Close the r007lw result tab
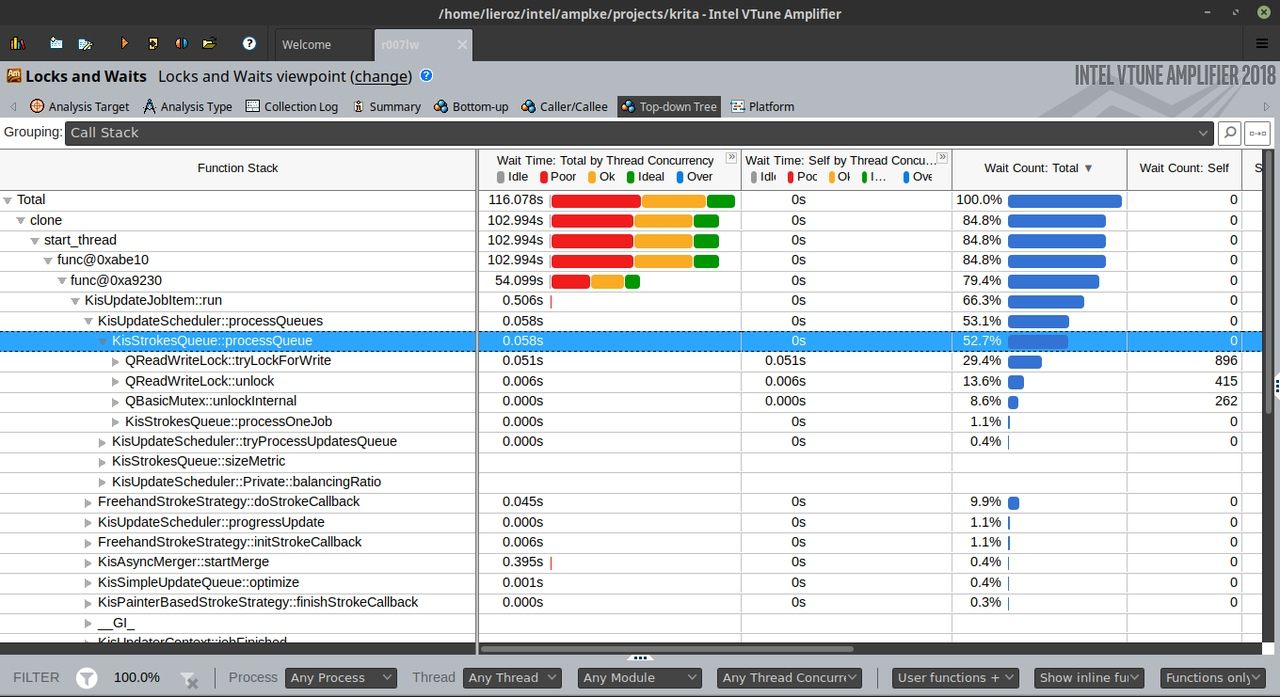 pyautogui.click(x=462, y=44)
